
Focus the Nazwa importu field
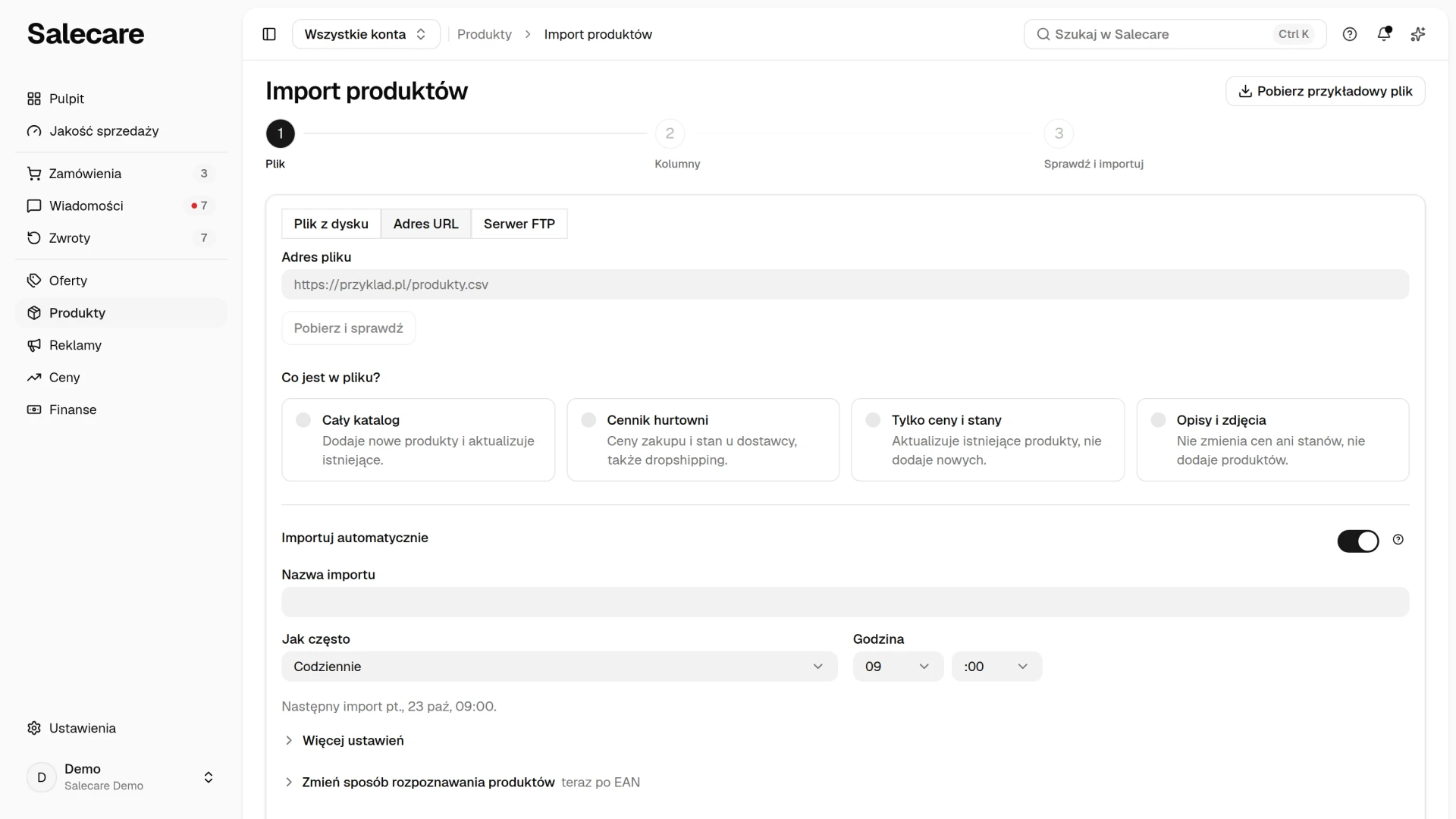846,602
